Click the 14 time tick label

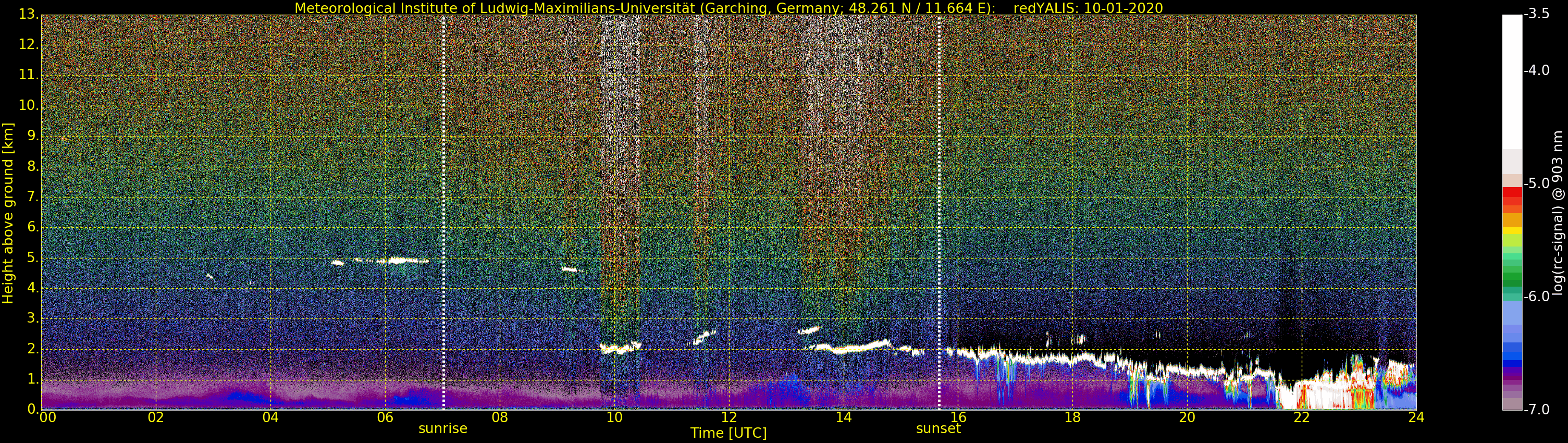pos(843,417)
